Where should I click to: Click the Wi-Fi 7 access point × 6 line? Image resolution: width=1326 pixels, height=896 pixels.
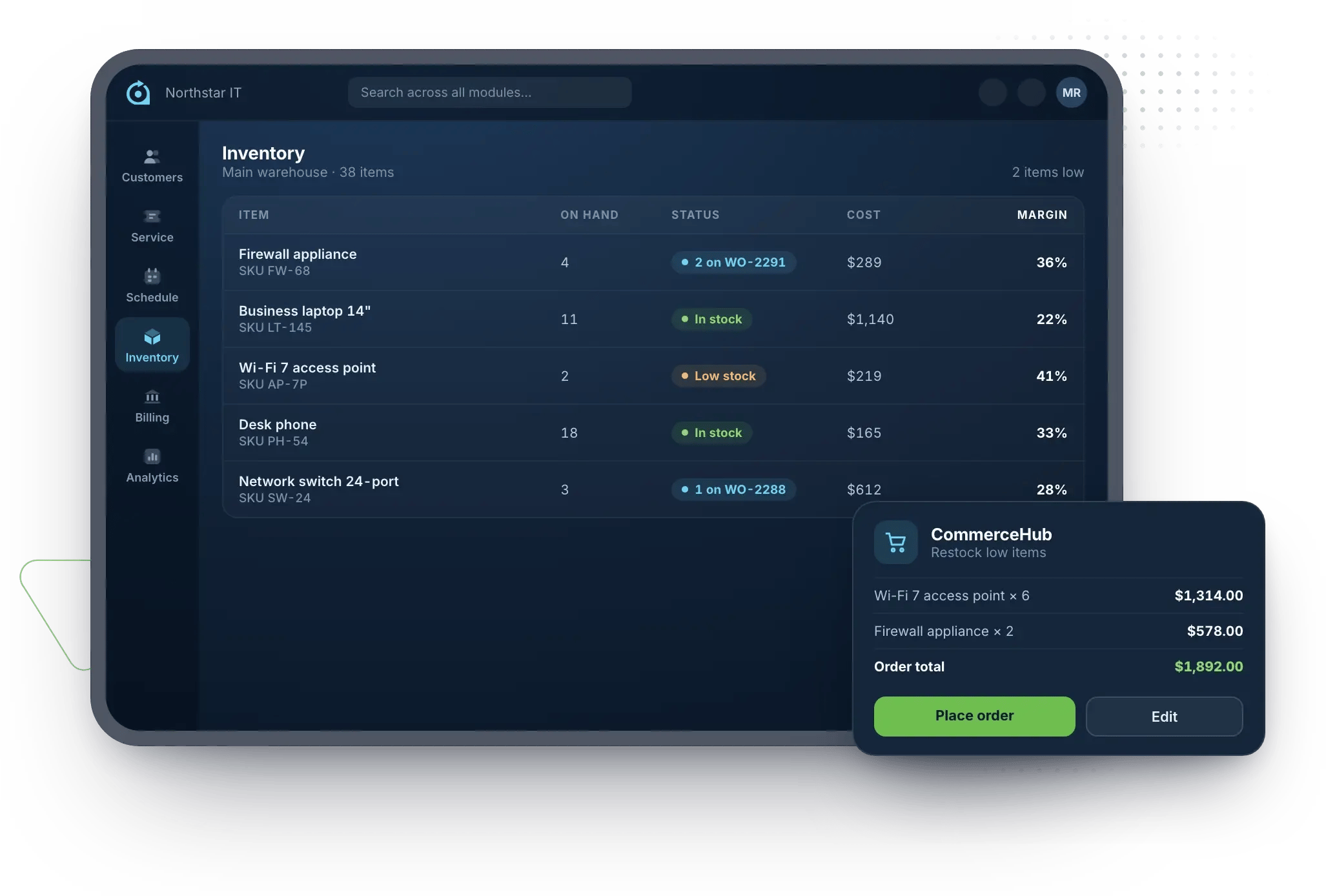(952, 596)
